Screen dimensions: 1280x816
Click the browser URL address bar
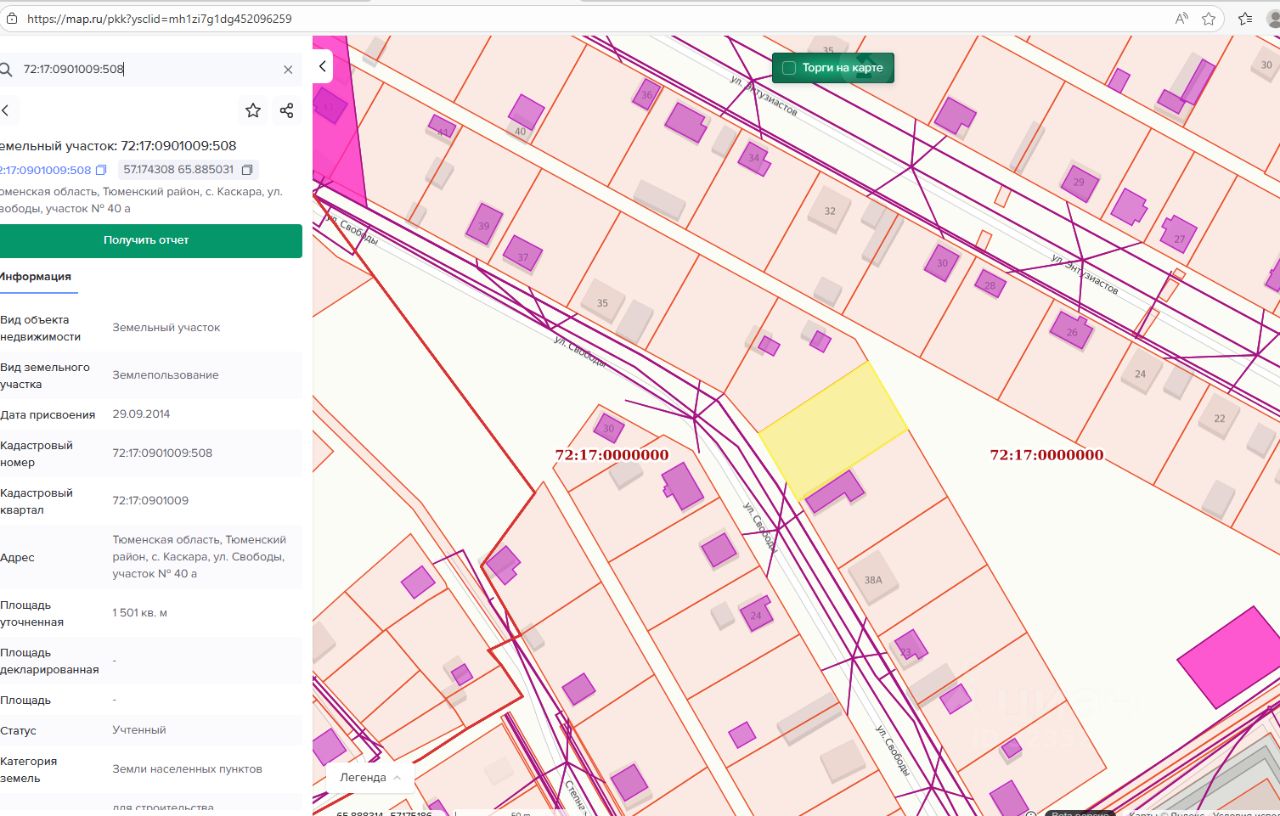pyautogui.click(x=600, y=18)
